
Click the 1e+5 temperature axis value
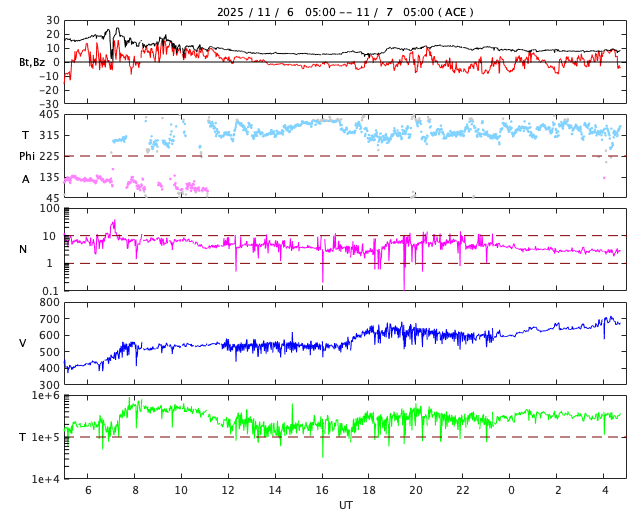pos(44,437)
